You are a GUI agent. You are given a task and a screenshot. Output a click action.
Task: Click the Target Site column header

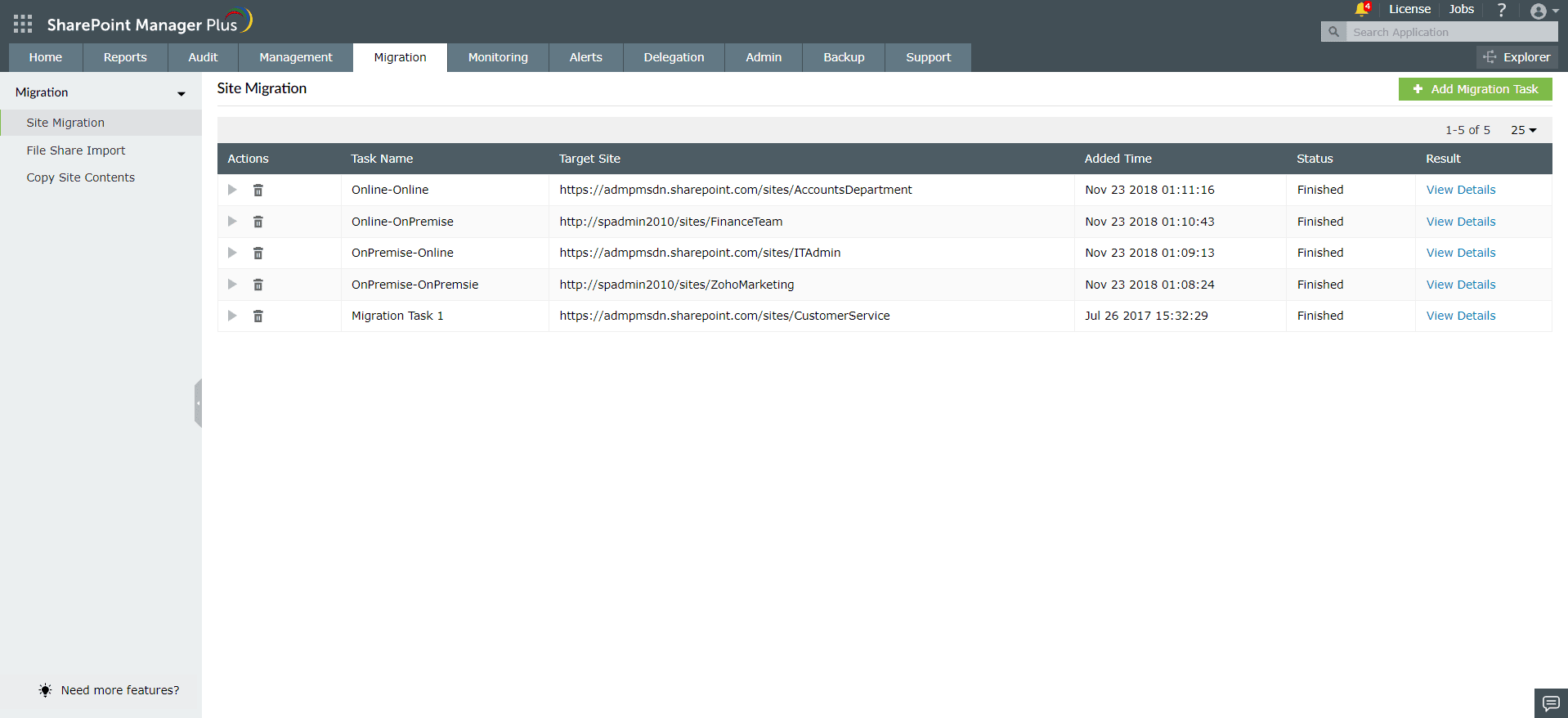589,159
